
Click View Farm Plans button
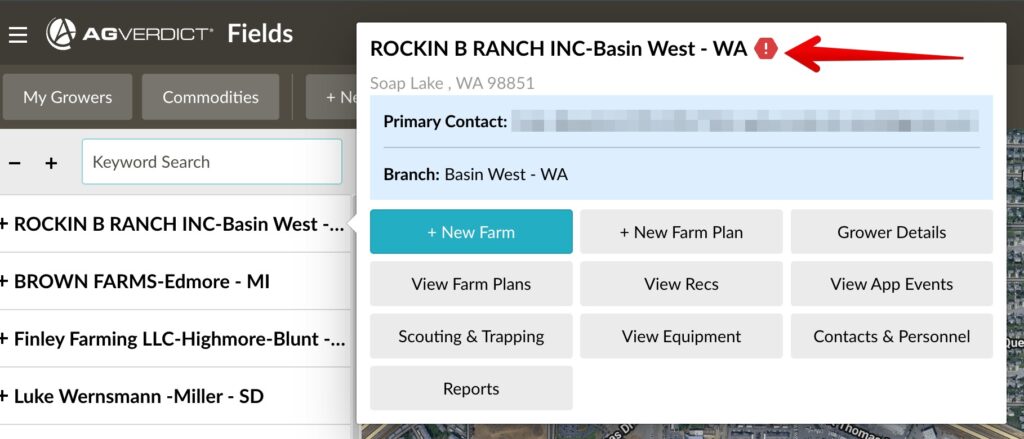(471, 284)
